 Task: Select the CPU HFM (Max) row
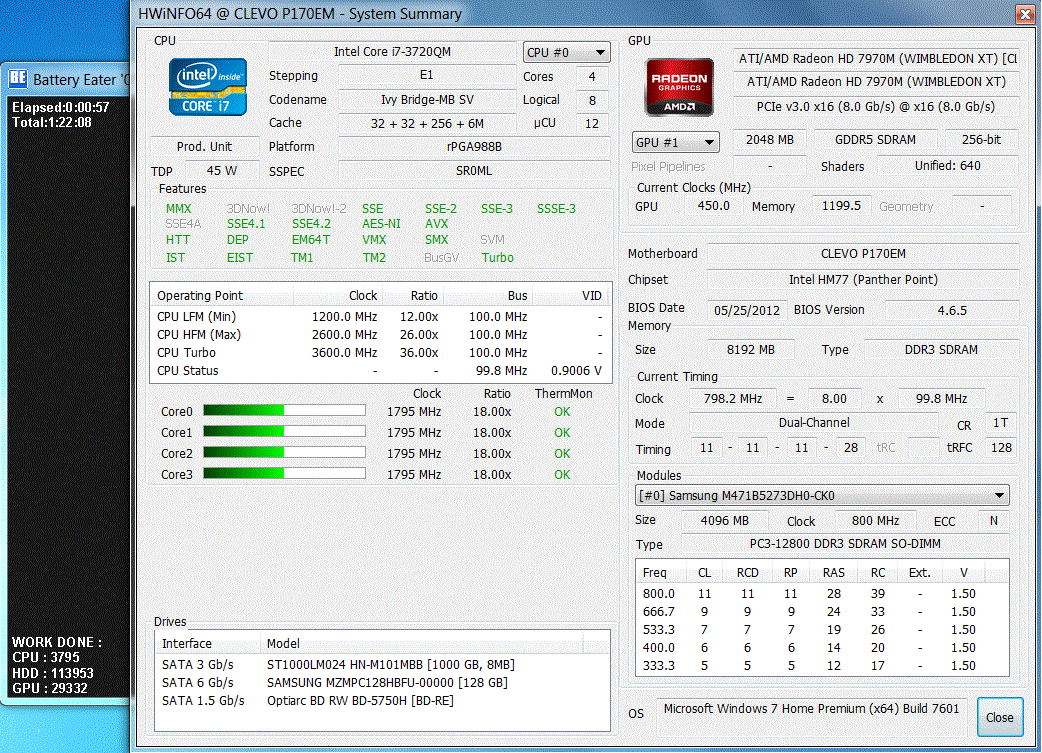tap(379, 334)
